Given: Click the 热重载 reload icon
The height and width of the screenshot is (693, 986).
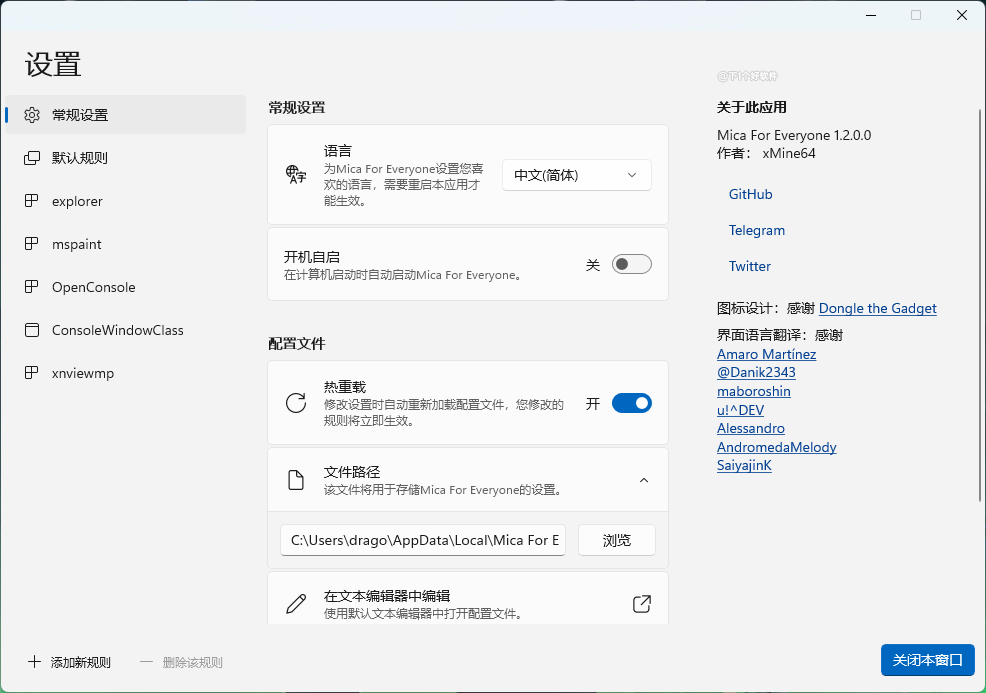Looking at the screenshot, I should pos(296,403).
